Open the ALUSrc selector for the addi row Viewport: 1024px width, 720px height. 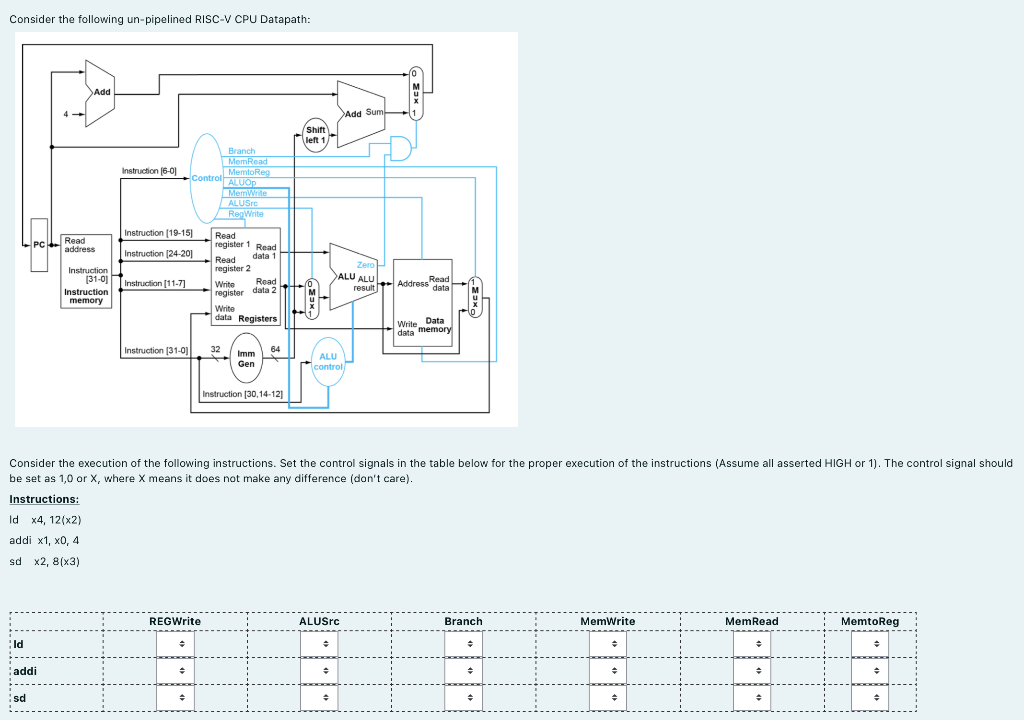coord(319,670)
